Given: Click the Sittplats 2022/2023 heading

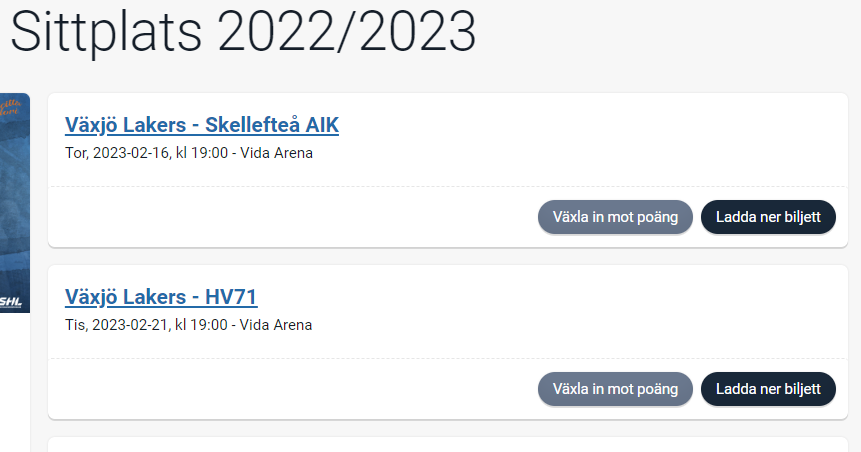Looking at the screenshot, I should tap(243, 31).
